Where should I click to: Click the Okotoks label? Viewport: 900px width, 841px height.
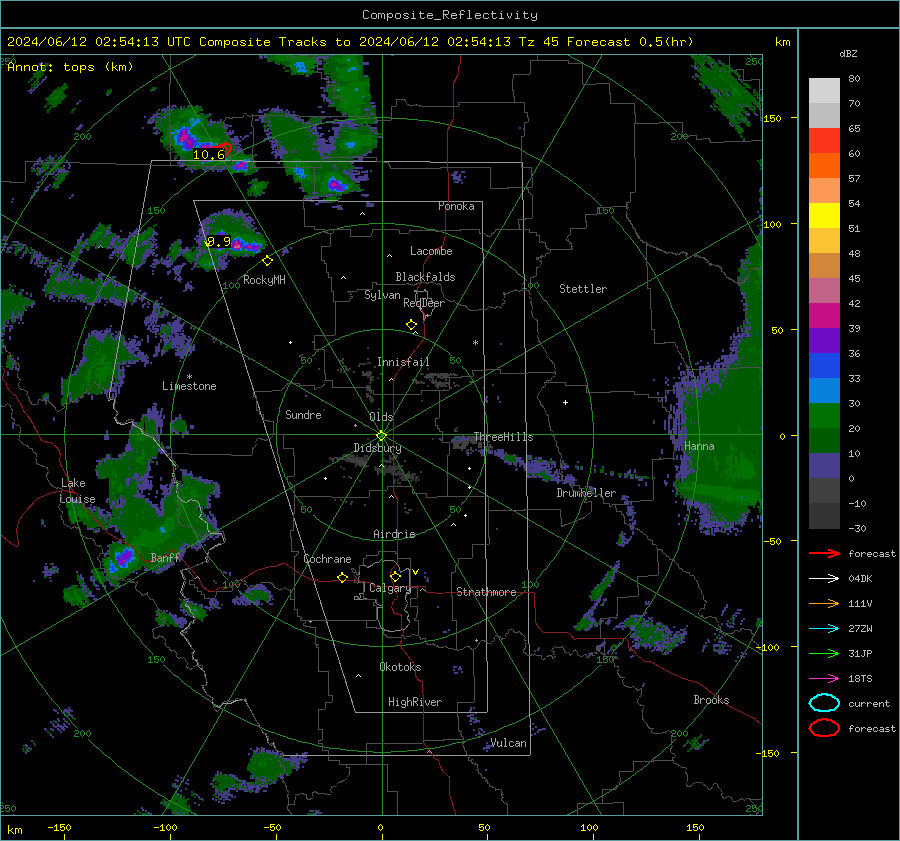[400, 667]
